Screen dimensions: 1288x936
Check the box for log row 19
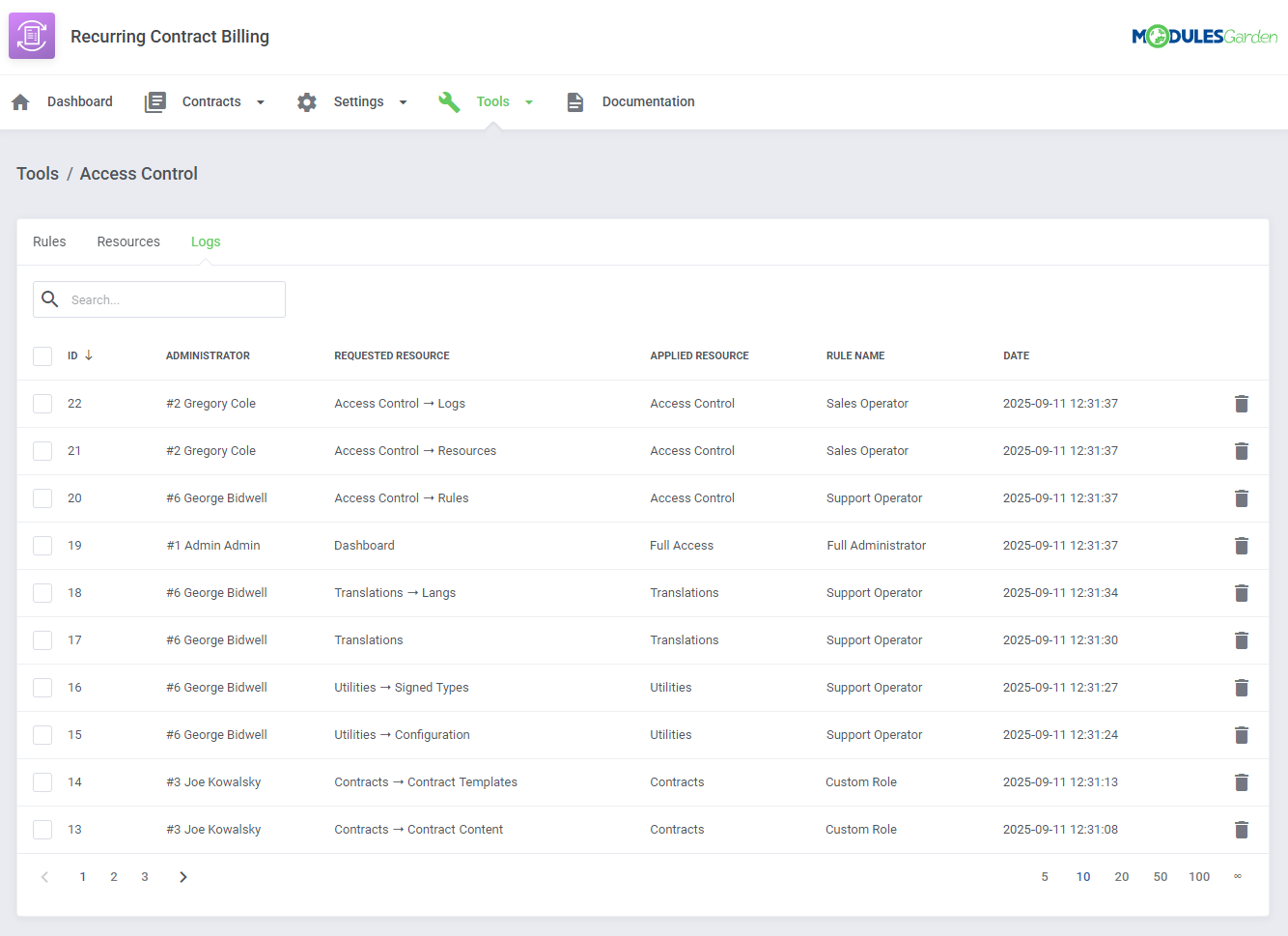click(x=42, y=546)
